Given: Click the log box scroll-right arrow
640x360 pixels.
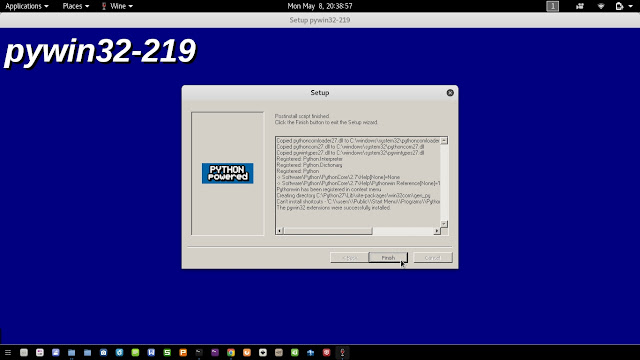Looking at the screenshot, I should pyautogui.click(x=437, y=231).
